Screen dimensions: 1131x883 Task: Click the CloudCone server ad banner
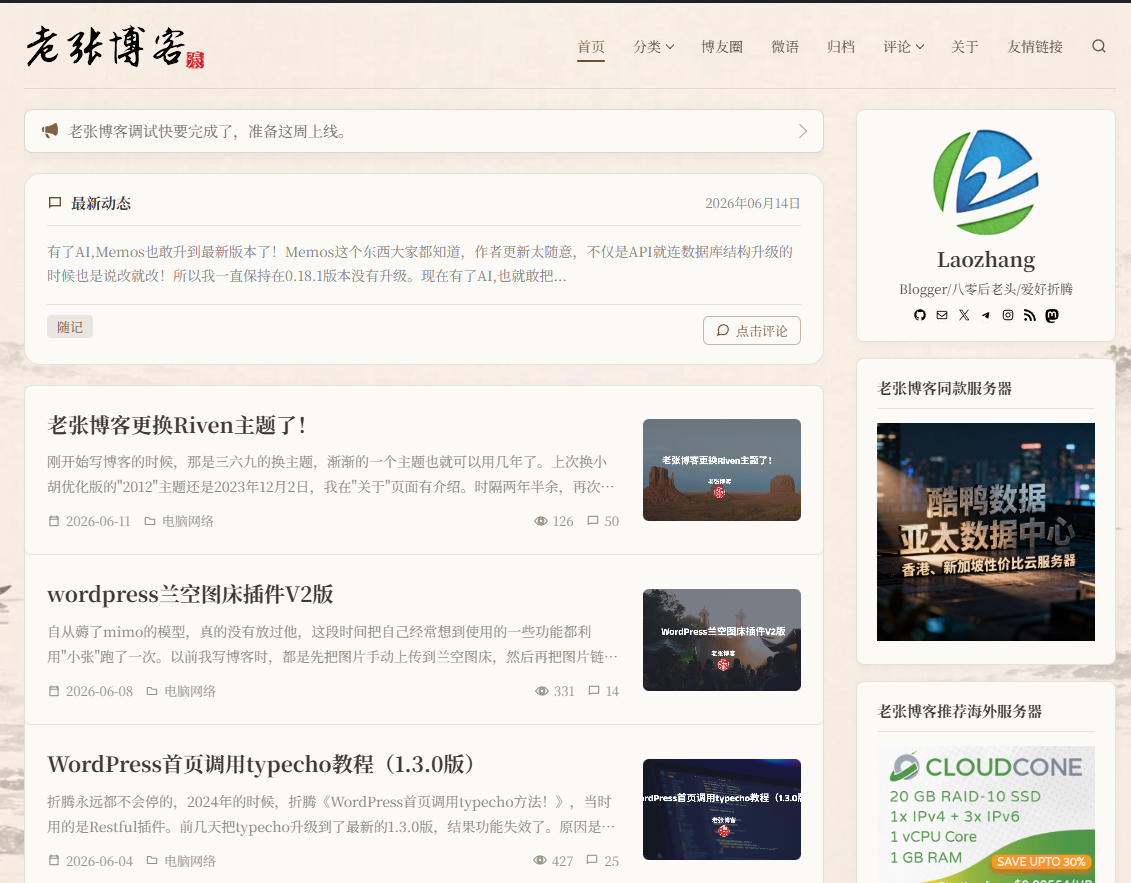986,814
